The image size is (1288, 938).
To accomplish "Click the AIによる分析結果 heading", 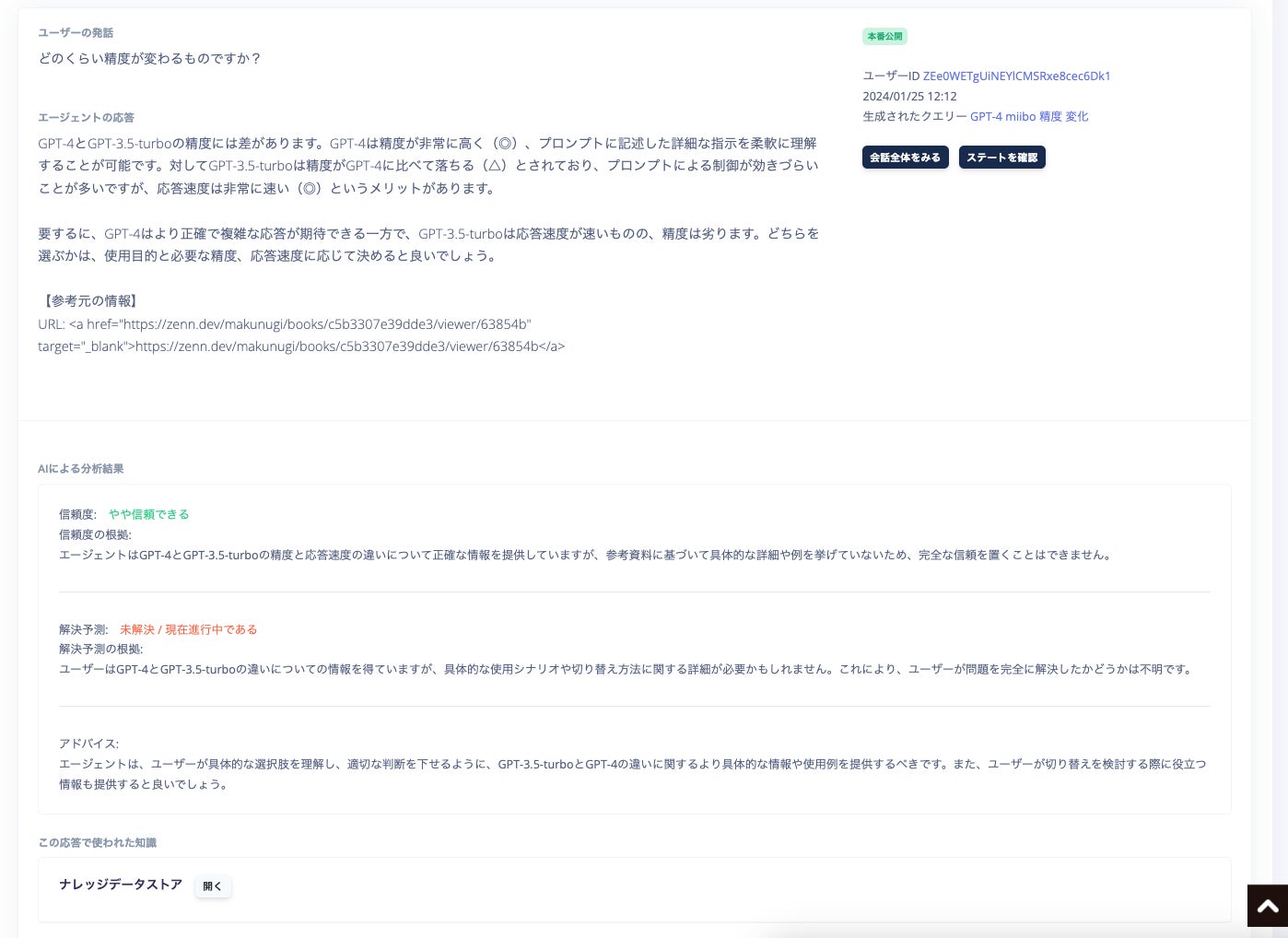I will click(81, 469).
